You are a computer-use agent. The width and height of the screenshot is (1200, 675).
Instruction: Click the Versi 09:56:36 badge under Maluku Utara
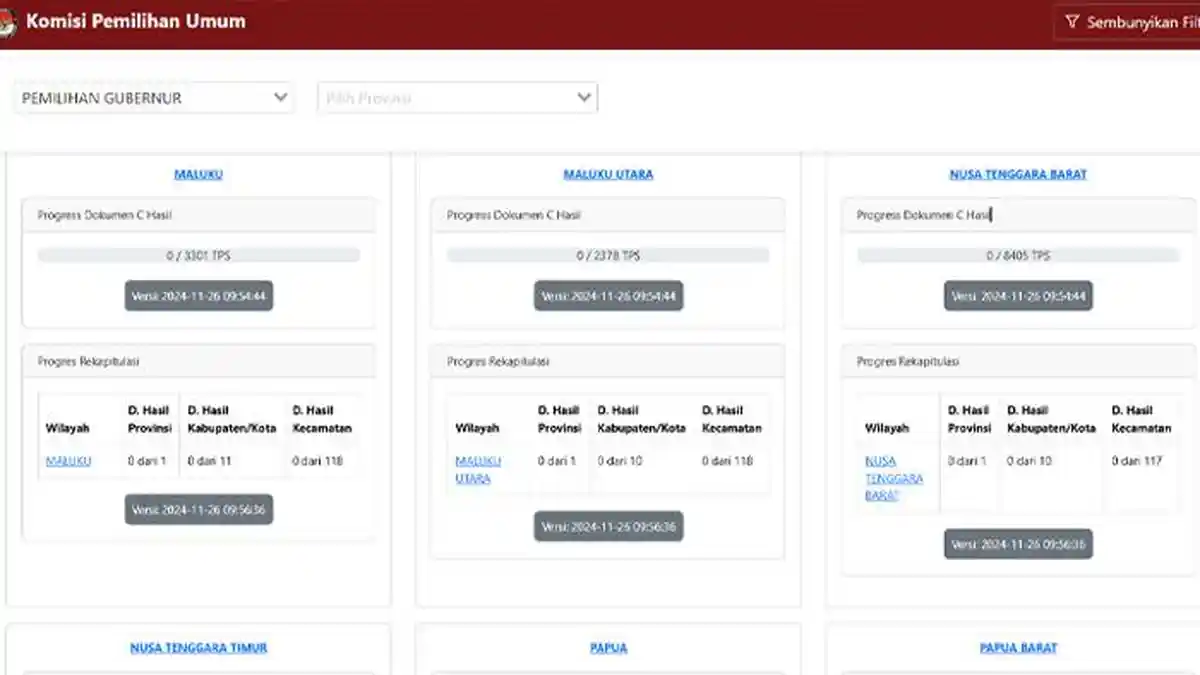608,526
